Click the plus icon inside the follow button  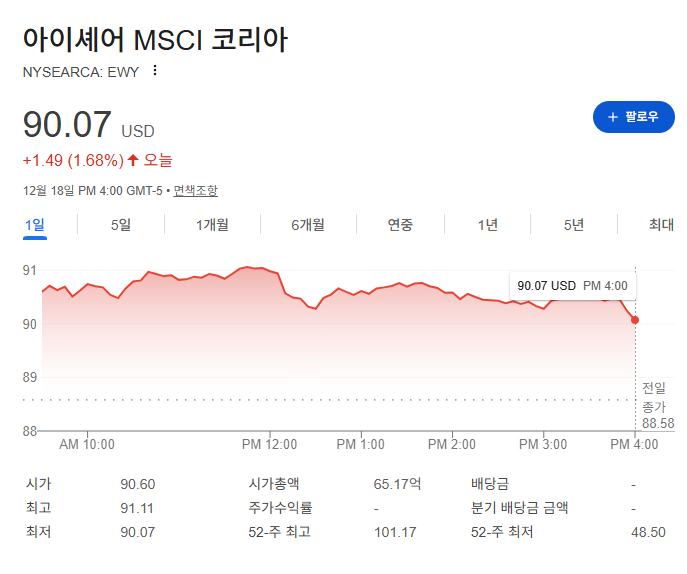point(613,117)
